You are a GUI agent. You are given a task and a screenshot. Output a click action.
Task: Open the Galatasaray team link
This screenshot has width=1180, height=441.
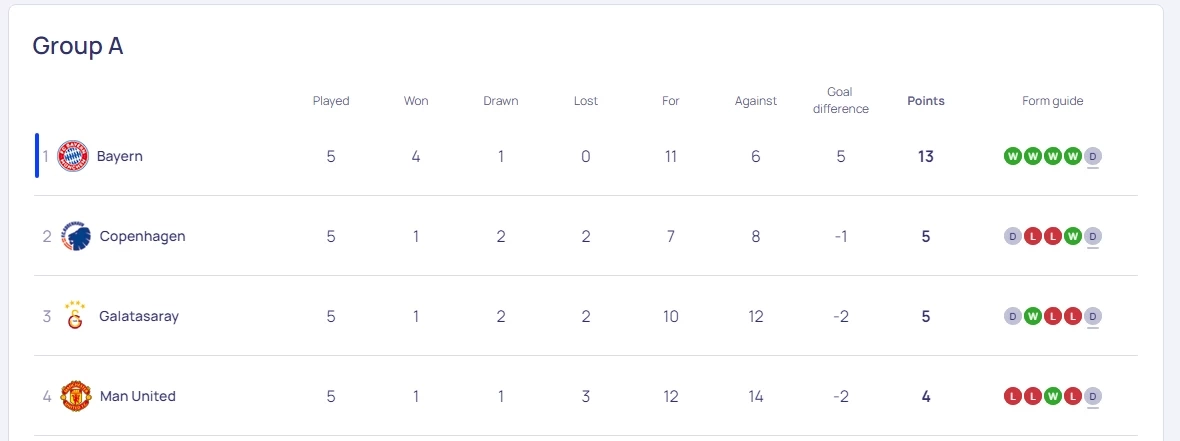139,317
